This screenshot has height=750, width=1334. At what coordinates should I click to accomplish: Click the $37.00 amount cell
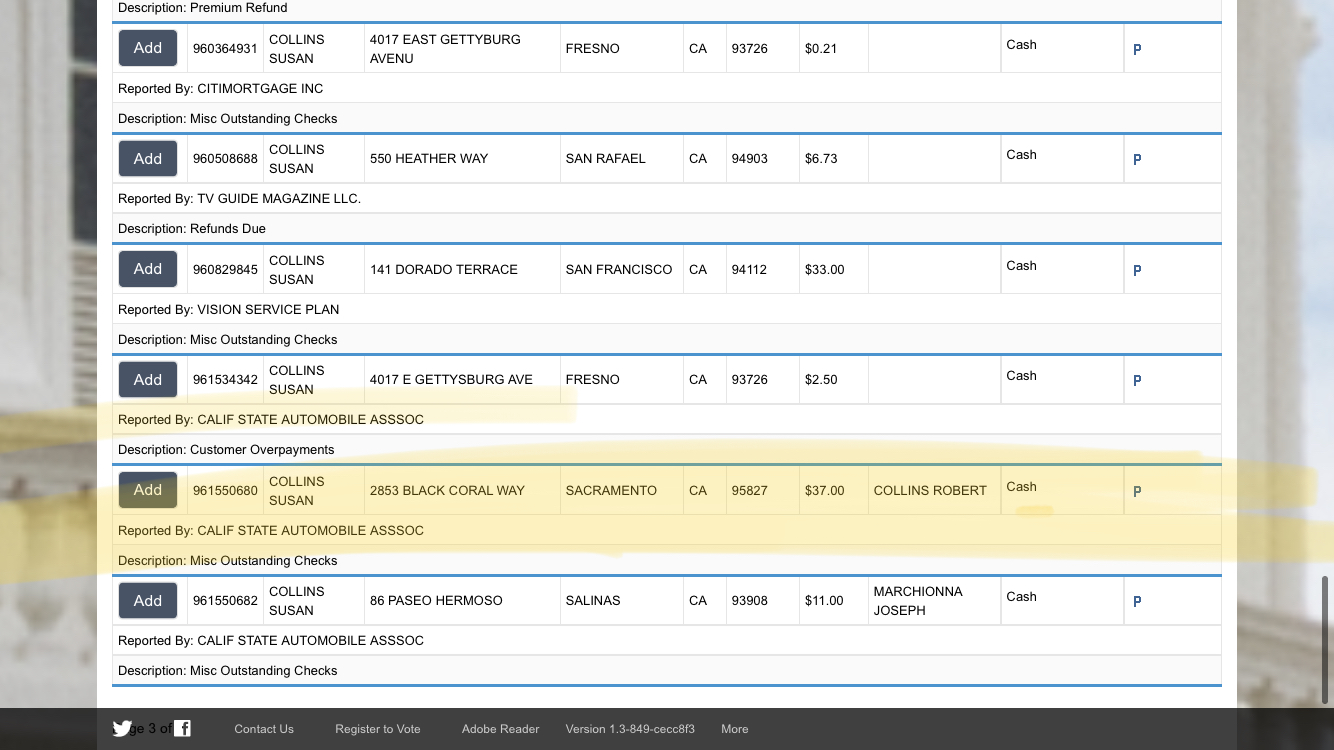(x=834, y=491)
